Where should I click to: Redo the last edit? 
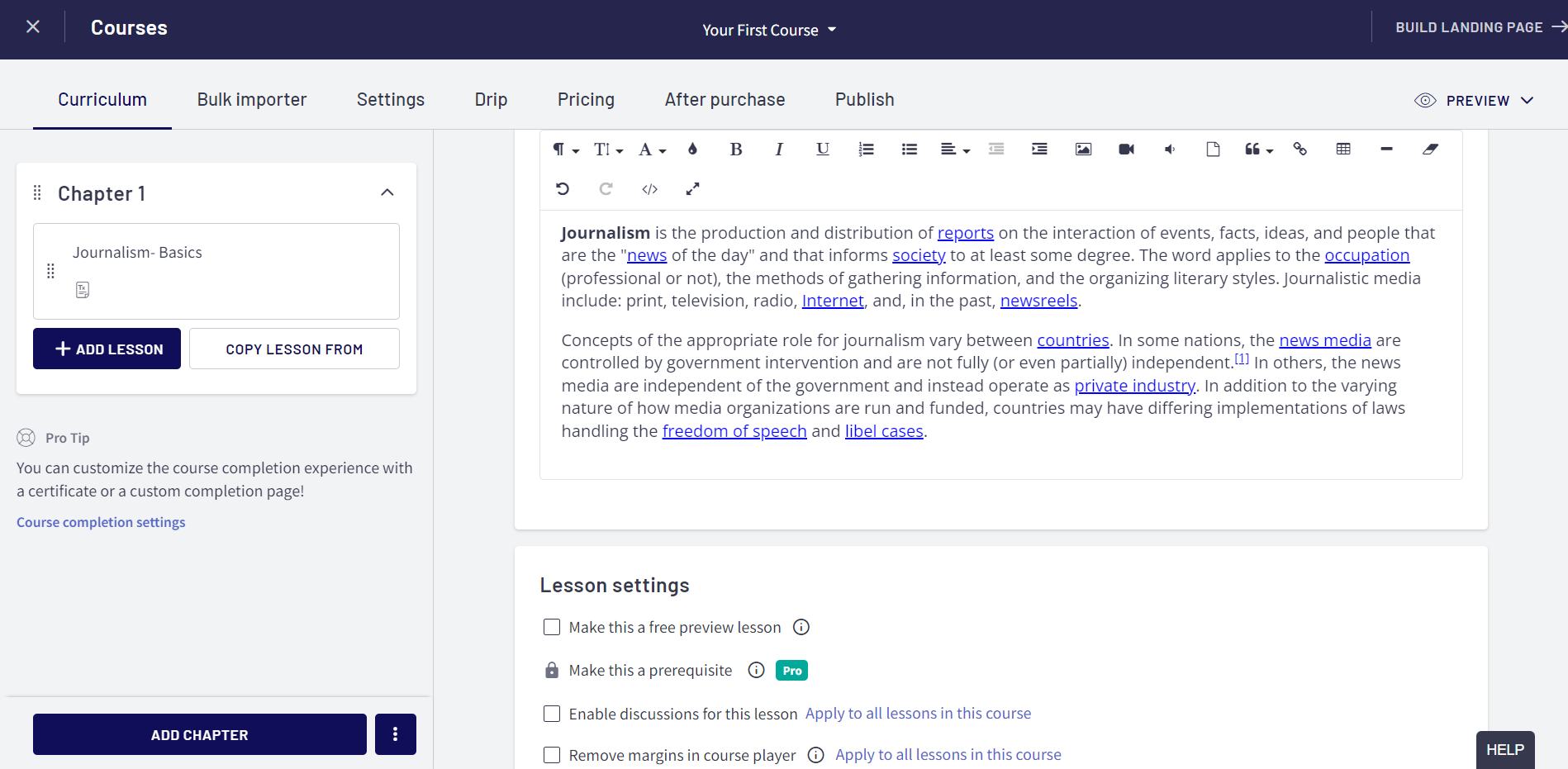(606, 189)
